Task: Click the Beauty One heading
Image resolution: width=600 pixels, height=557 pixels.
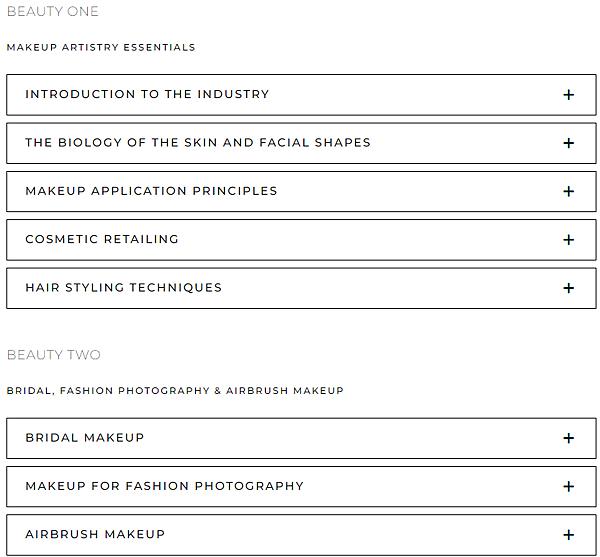Action: click(x=53, y=12)
